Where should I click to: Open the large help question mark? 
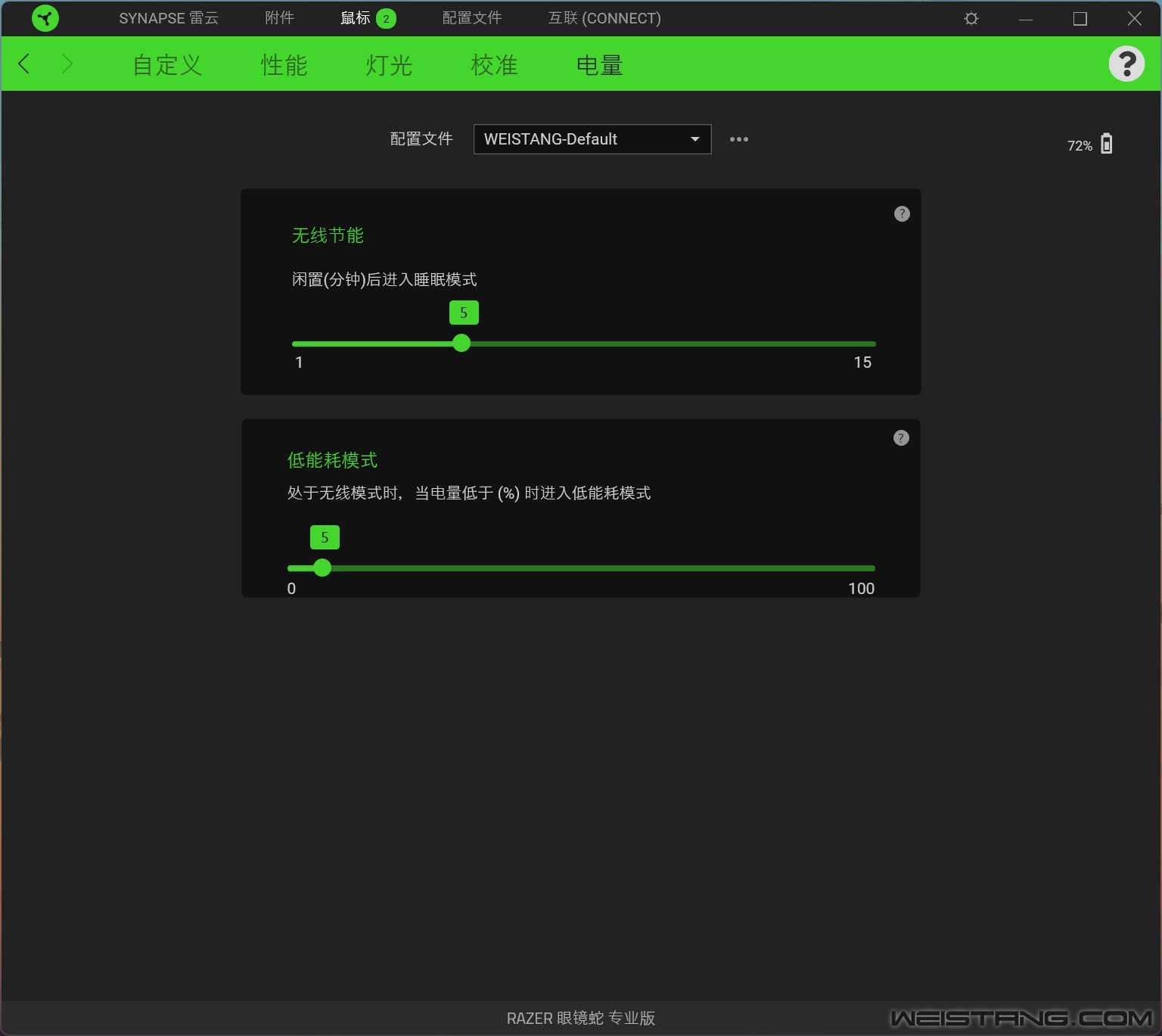(1126, 64)
